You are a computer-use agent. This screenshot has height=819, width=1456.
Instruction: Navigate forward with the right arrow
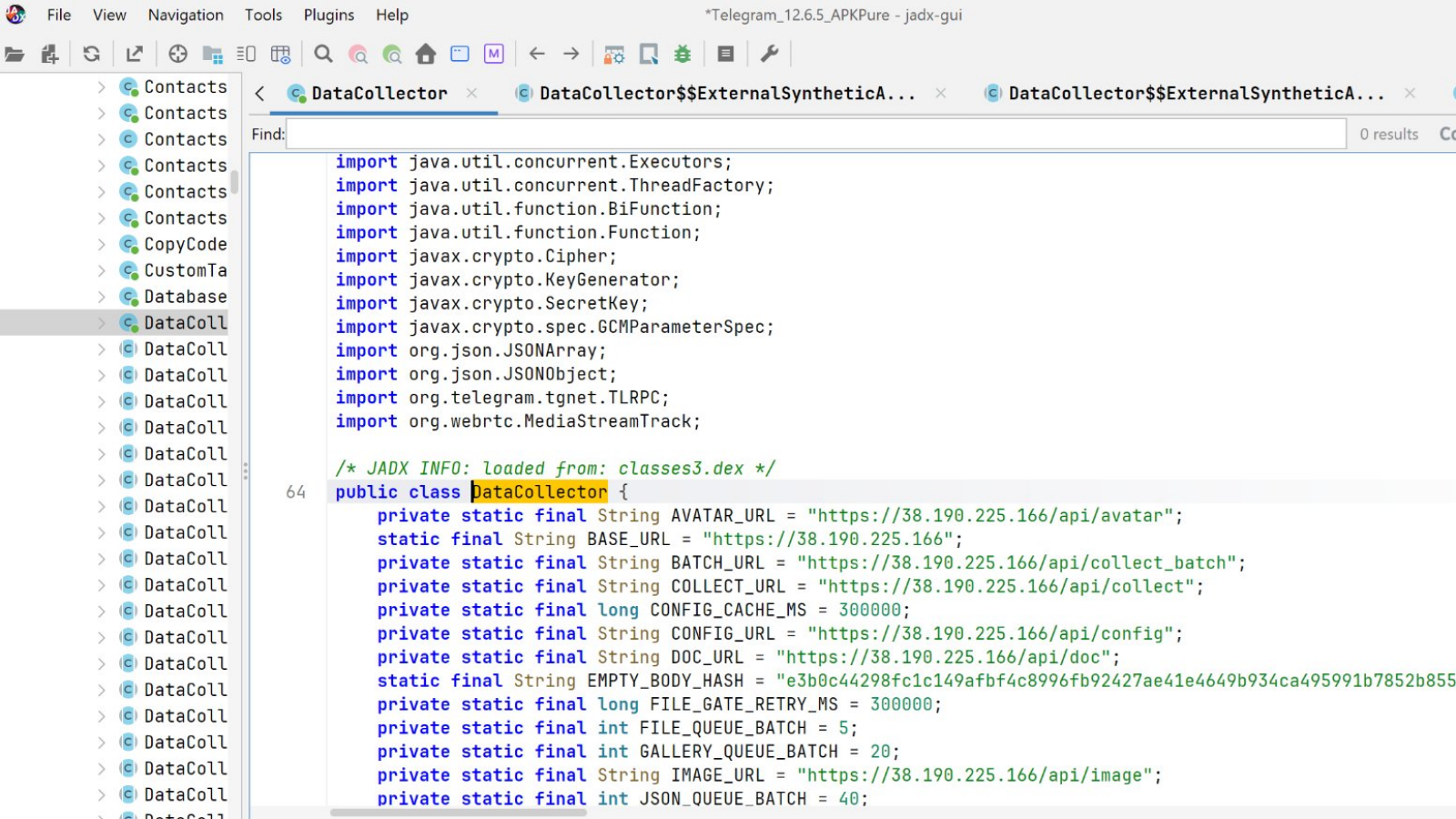571,54
